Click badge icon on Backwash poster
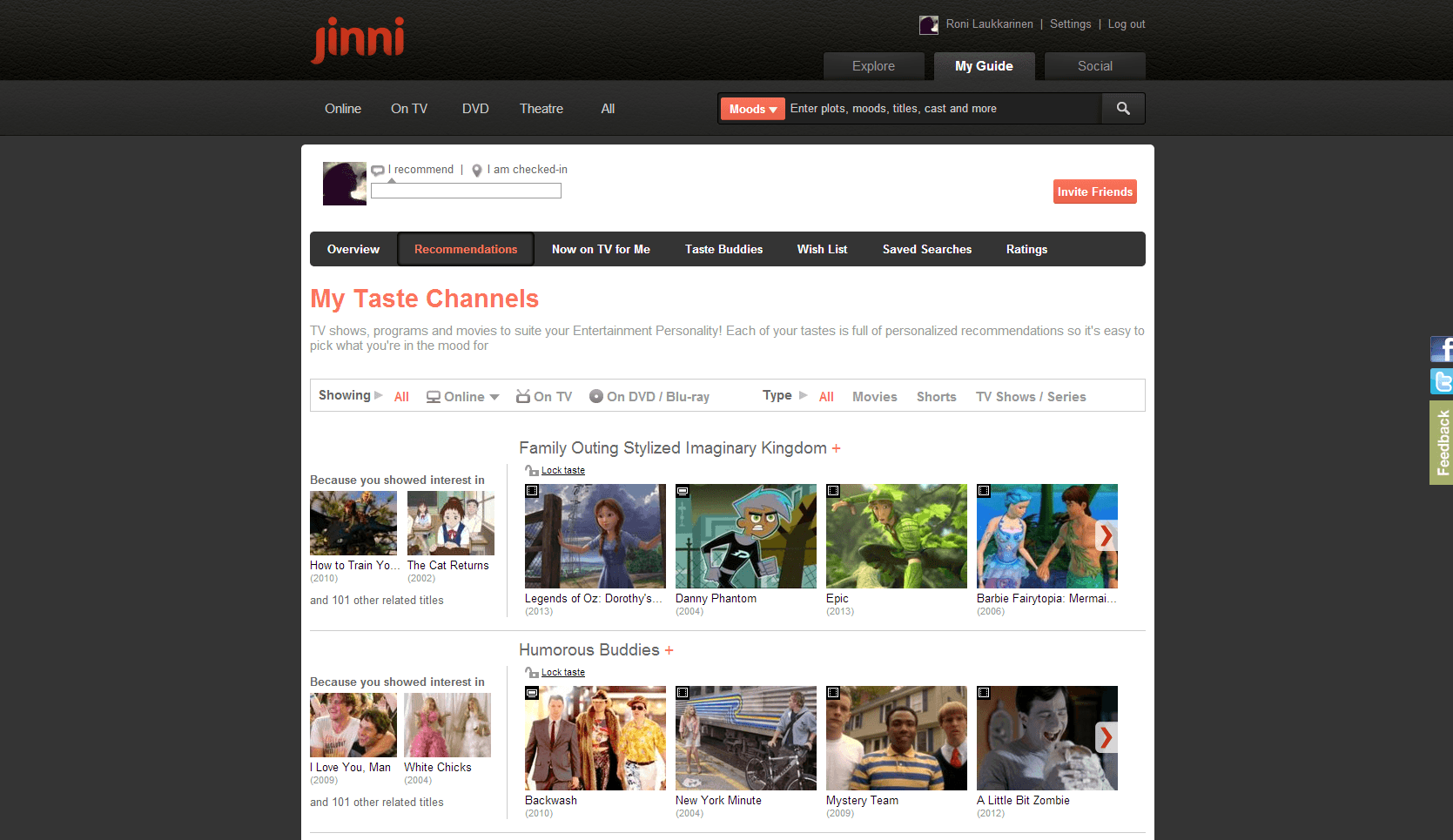Screen dimensions: 1453x840 pyautogui.click(x=532, y=693)
